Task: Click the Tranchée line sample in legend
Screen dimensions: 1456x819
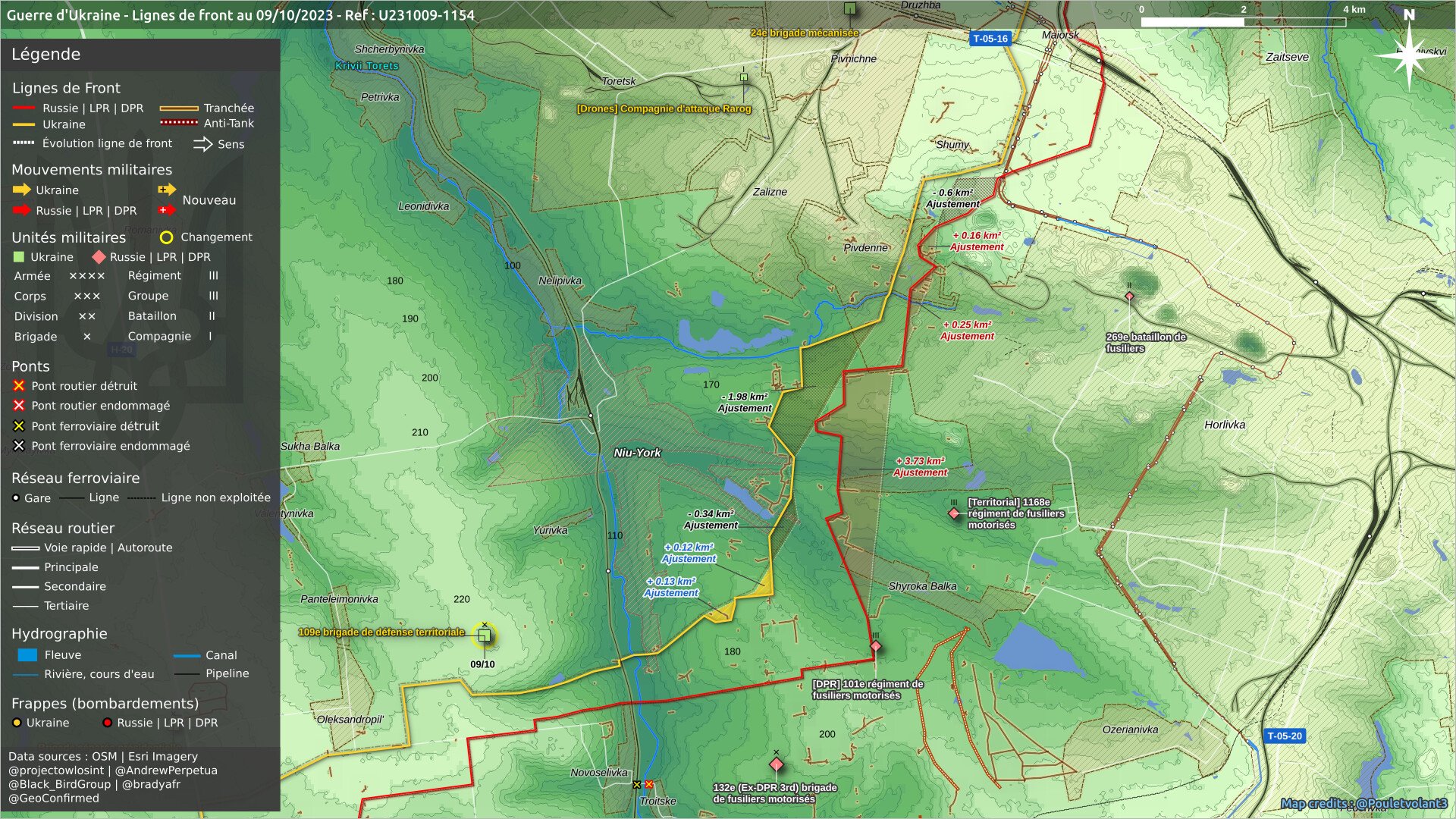Action: [x=180, y=108]
